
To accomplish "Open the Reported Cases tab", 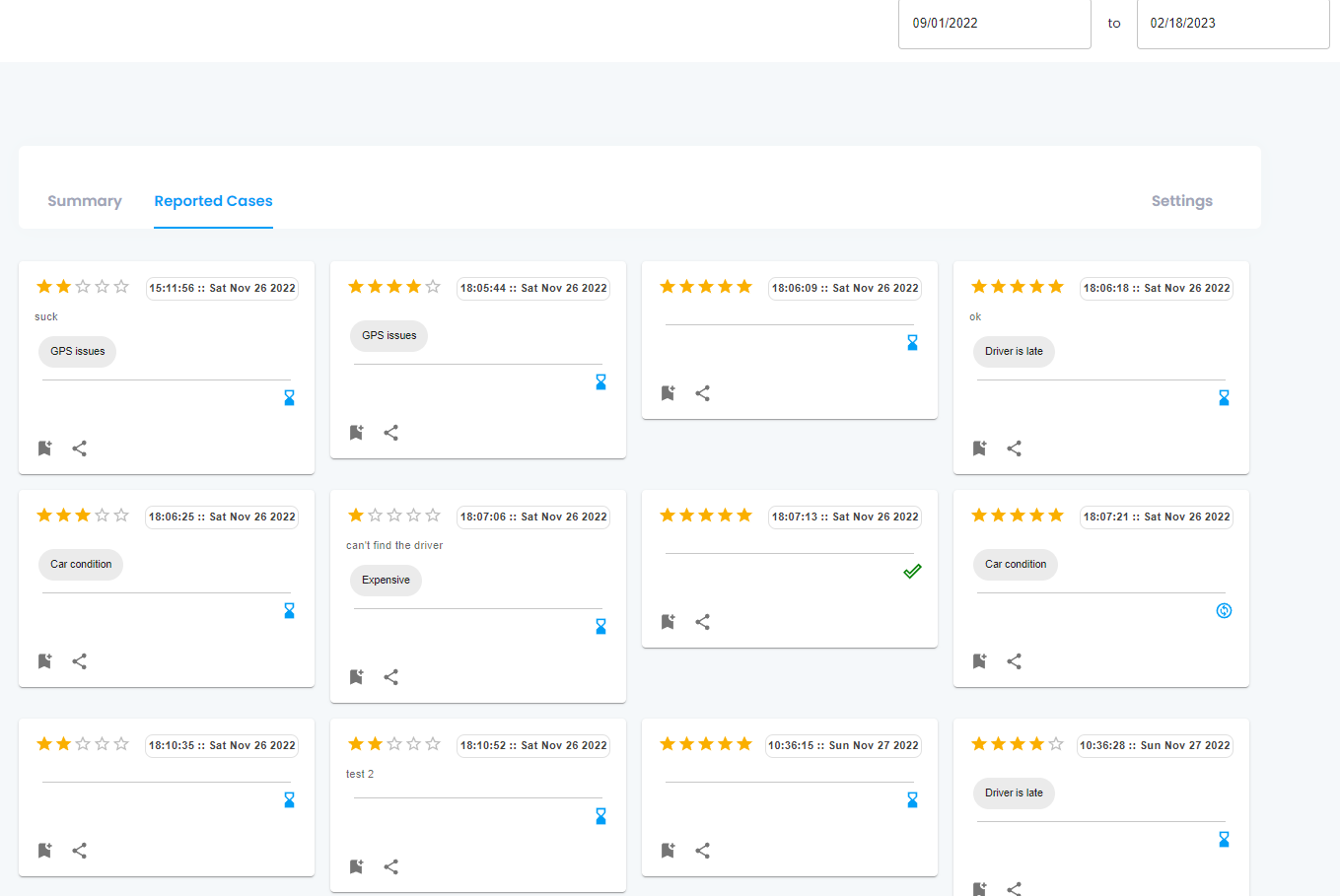I will pyautogui.click(x=213, y=201).
